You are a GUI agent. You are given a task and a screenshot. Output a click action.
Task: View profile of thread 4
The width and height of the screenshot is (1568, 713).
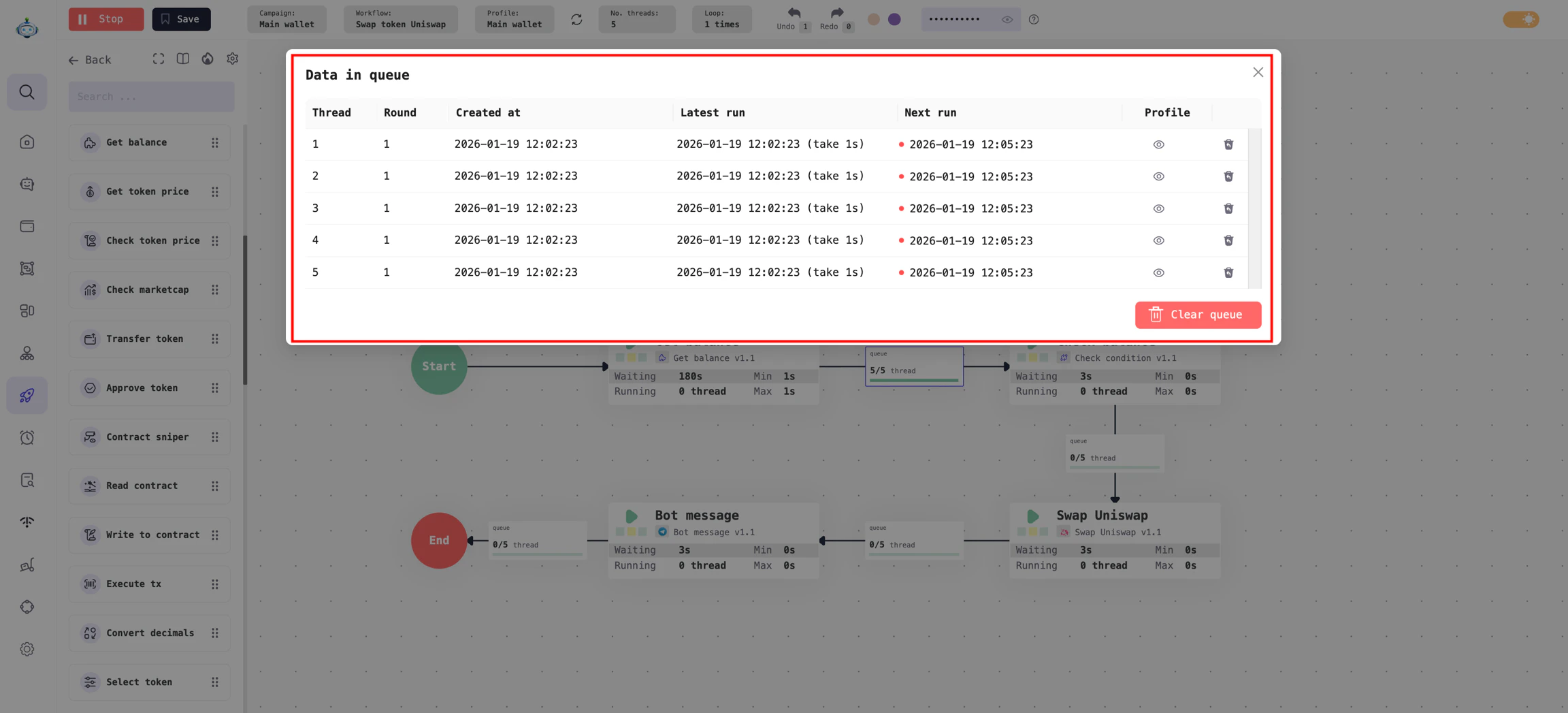[1158, 240]
